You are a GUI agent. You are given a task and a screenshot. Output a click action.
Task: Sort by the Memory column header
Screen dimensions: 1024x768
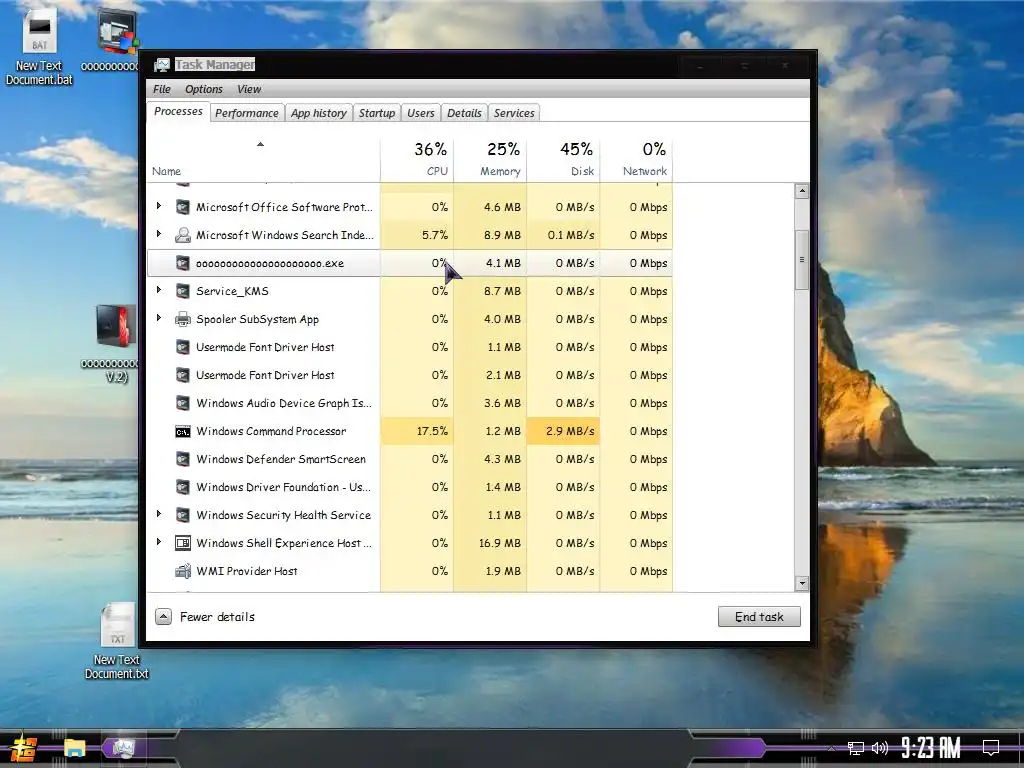coord(490,160)
